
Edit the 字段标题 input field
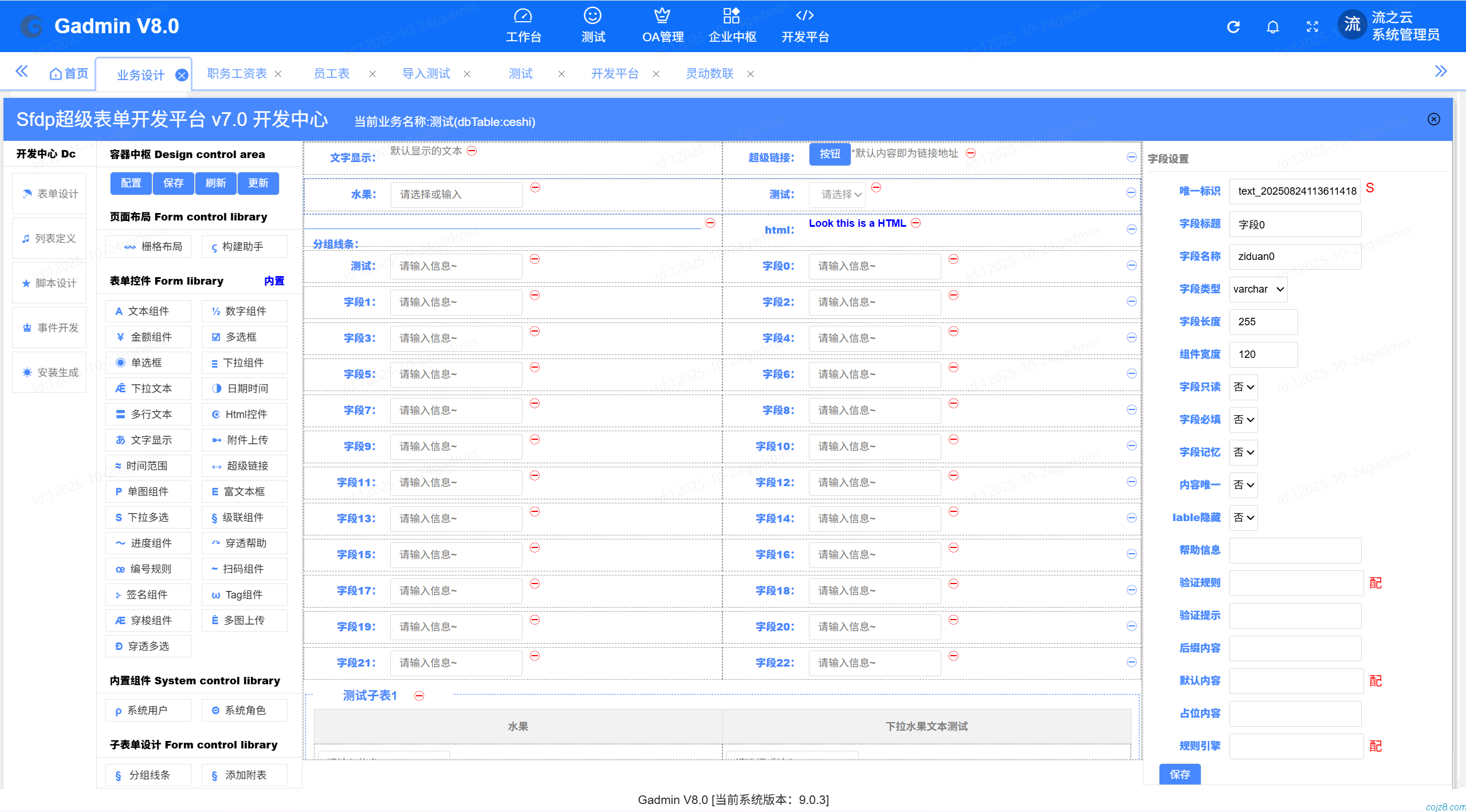click(x=1295, y=224)
